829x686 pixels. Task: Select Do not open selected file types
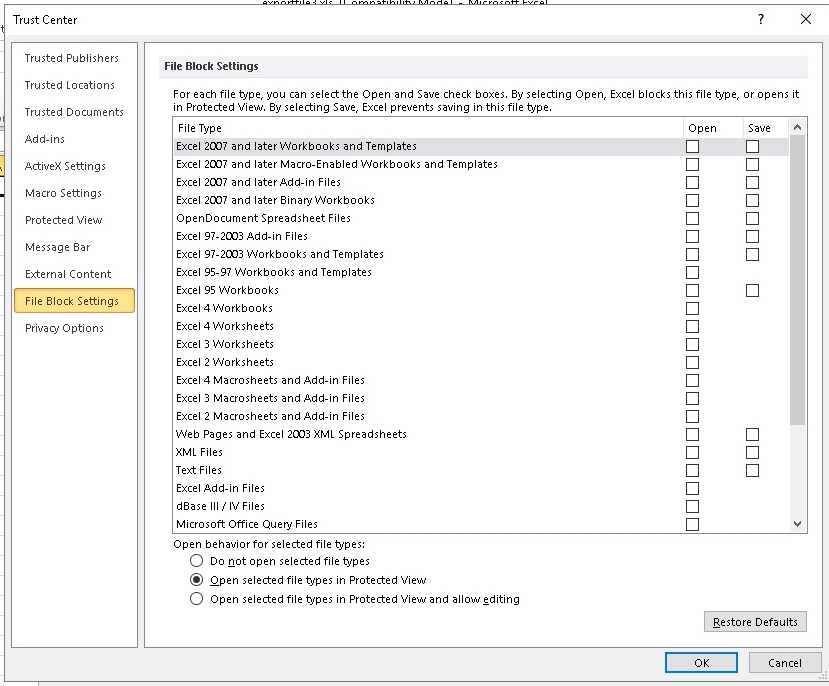pos(196,560)
